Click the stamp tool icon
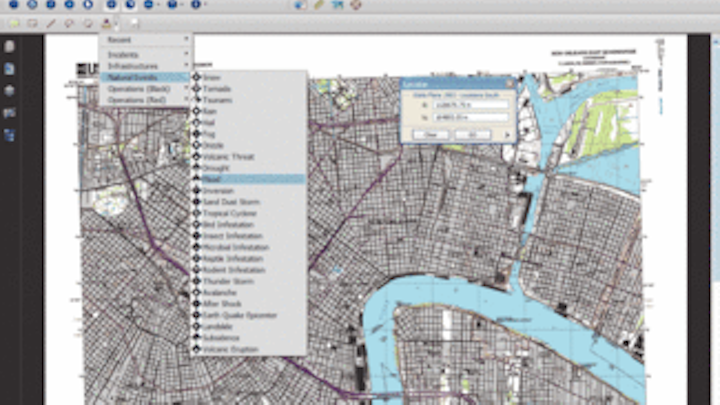720x405 pixels. (106, 23)
